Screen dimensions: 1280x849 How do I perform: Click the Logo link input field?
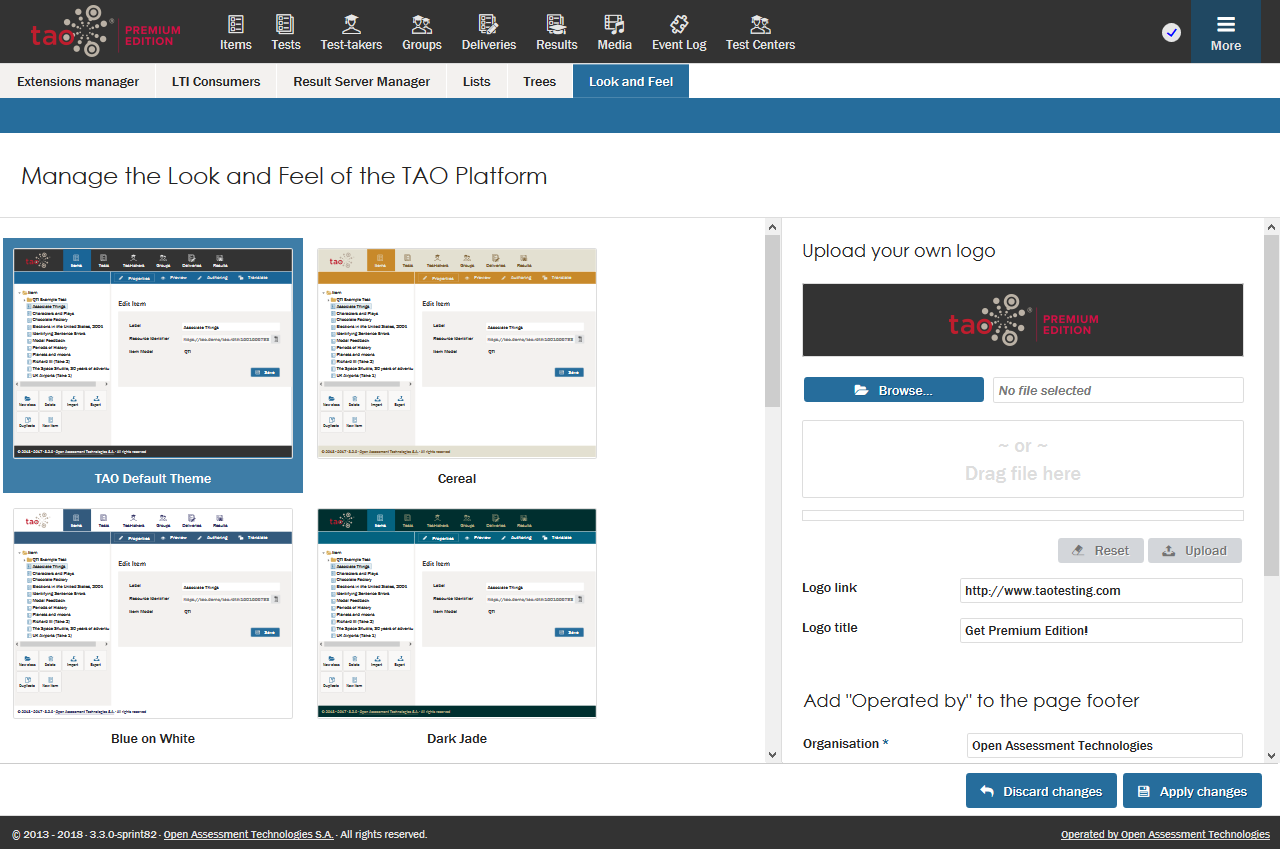[1101, 591]
